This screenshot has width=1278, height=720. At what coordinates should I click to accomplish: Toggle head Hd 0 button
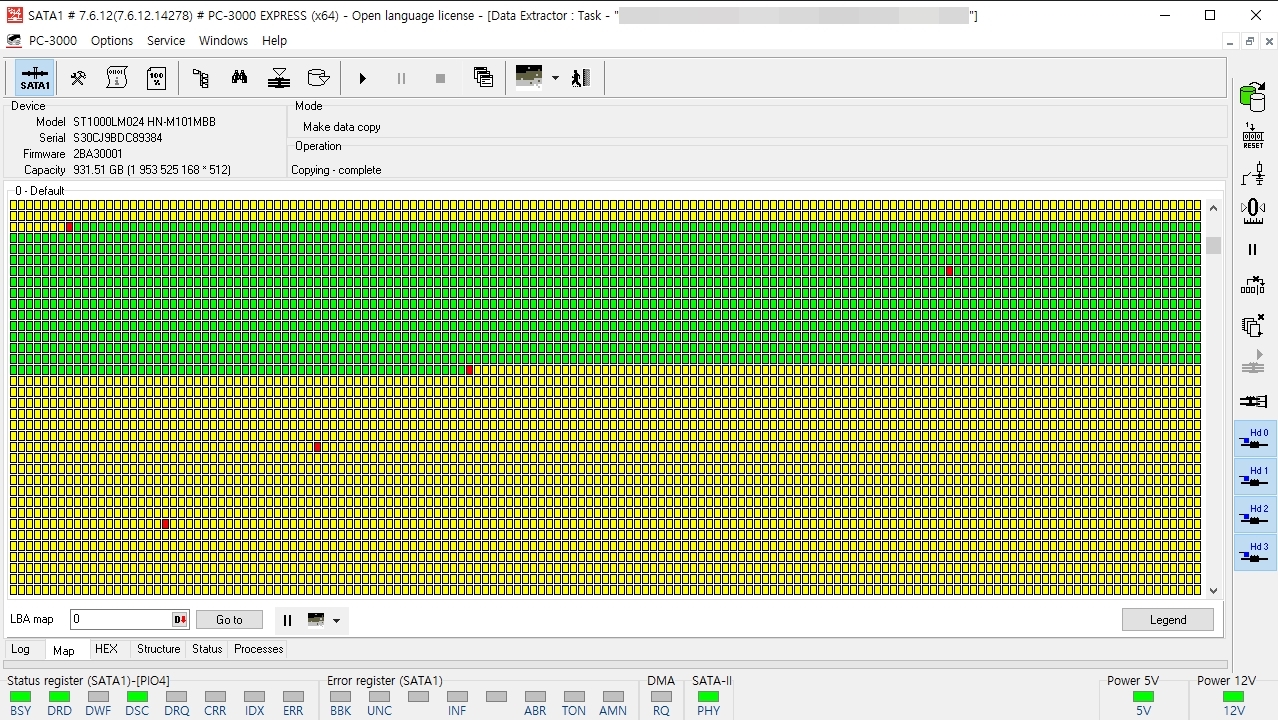1254,439
